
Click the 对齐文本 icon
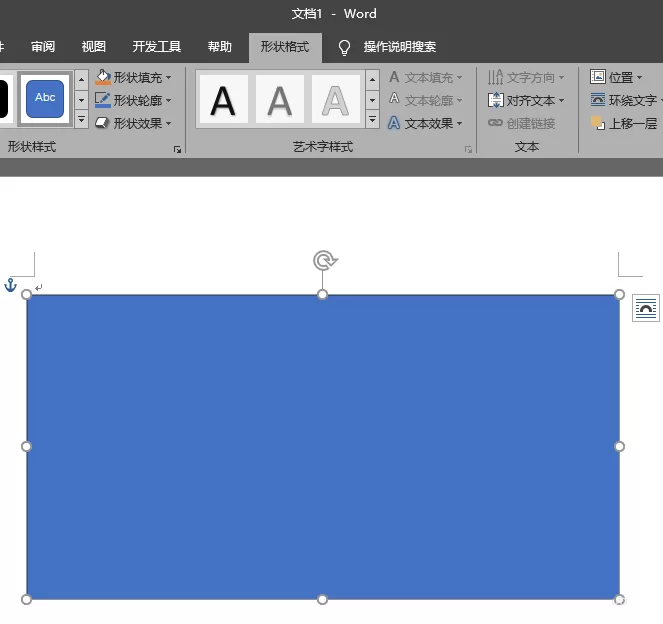tap(496, 100)
